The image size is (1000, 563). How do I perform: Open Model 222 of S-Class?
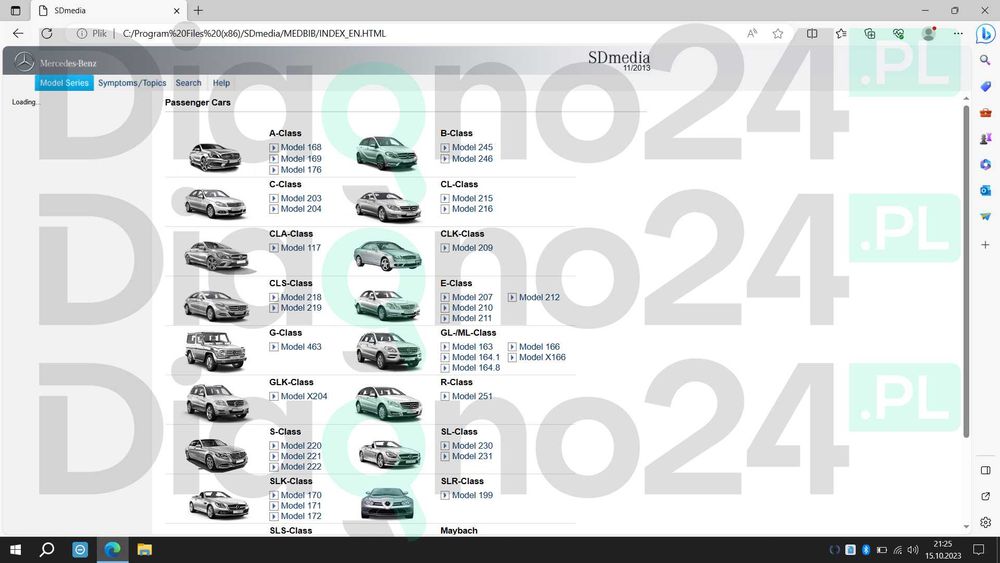pyautogui.click(x=301, y=467)
